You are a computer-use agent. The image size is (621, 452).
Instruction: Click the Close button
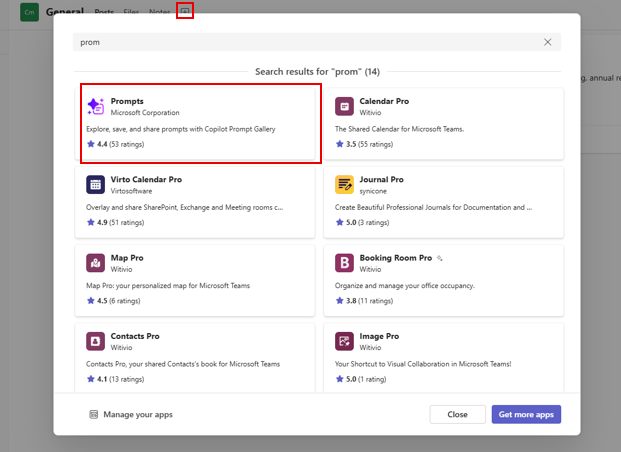(457, 414)
